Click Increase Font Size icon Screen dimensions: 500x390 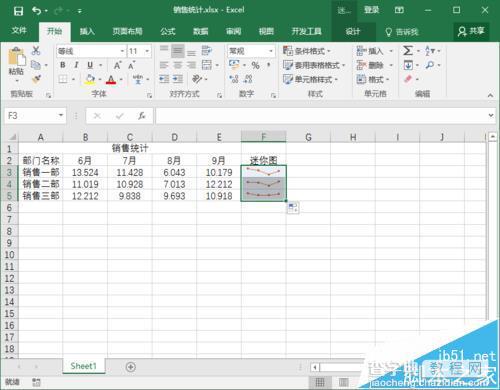(117, 65)
